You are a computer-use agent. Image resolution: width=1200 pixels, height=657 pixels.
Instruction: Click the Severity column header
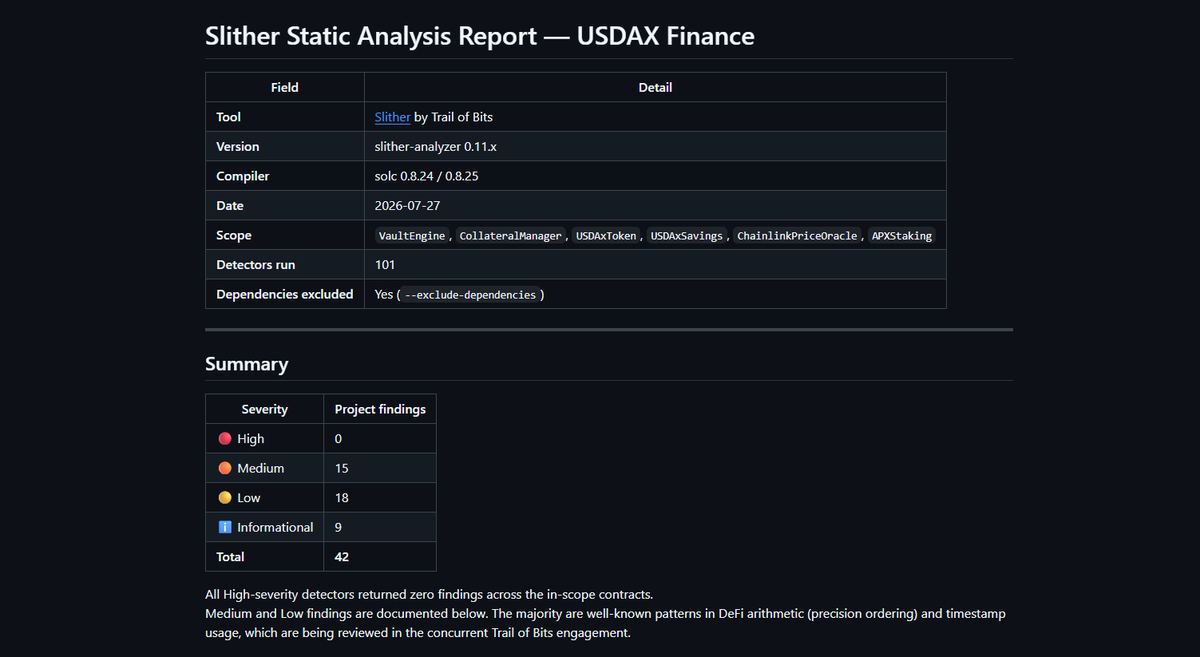(x=265, y=409)
